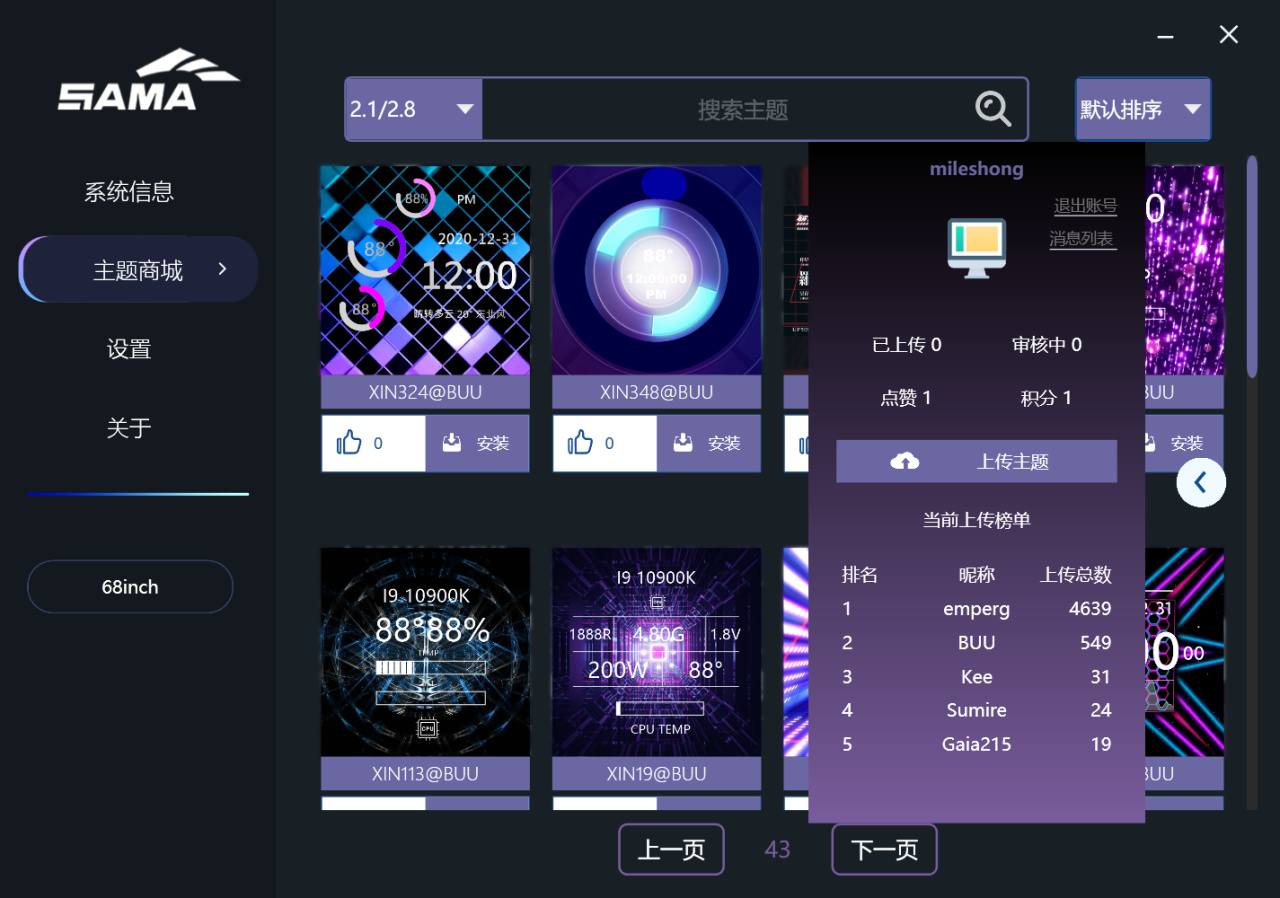
Task: Open the XIN19@BUU theme preview image
Action: tap(656, 652)
